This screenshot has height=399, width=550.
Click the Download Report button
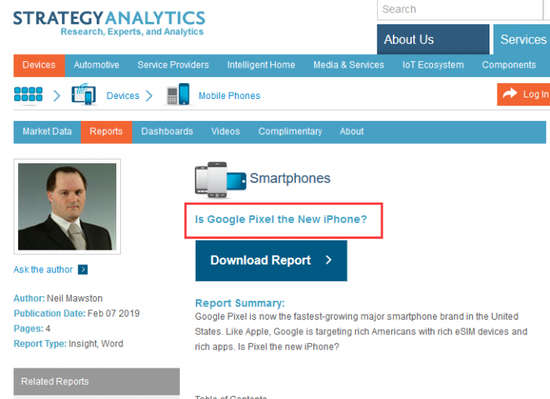click(271, 261)
